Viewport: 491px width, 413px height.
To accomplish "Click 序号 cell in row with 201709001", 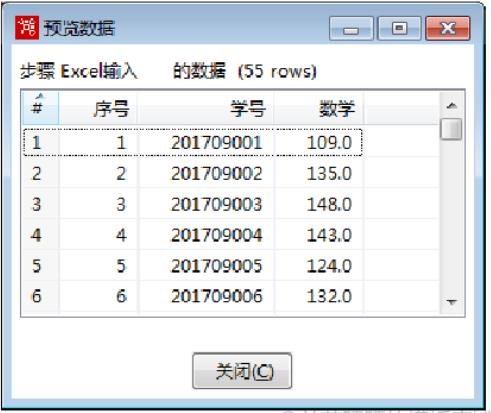I will coord(98,143).
